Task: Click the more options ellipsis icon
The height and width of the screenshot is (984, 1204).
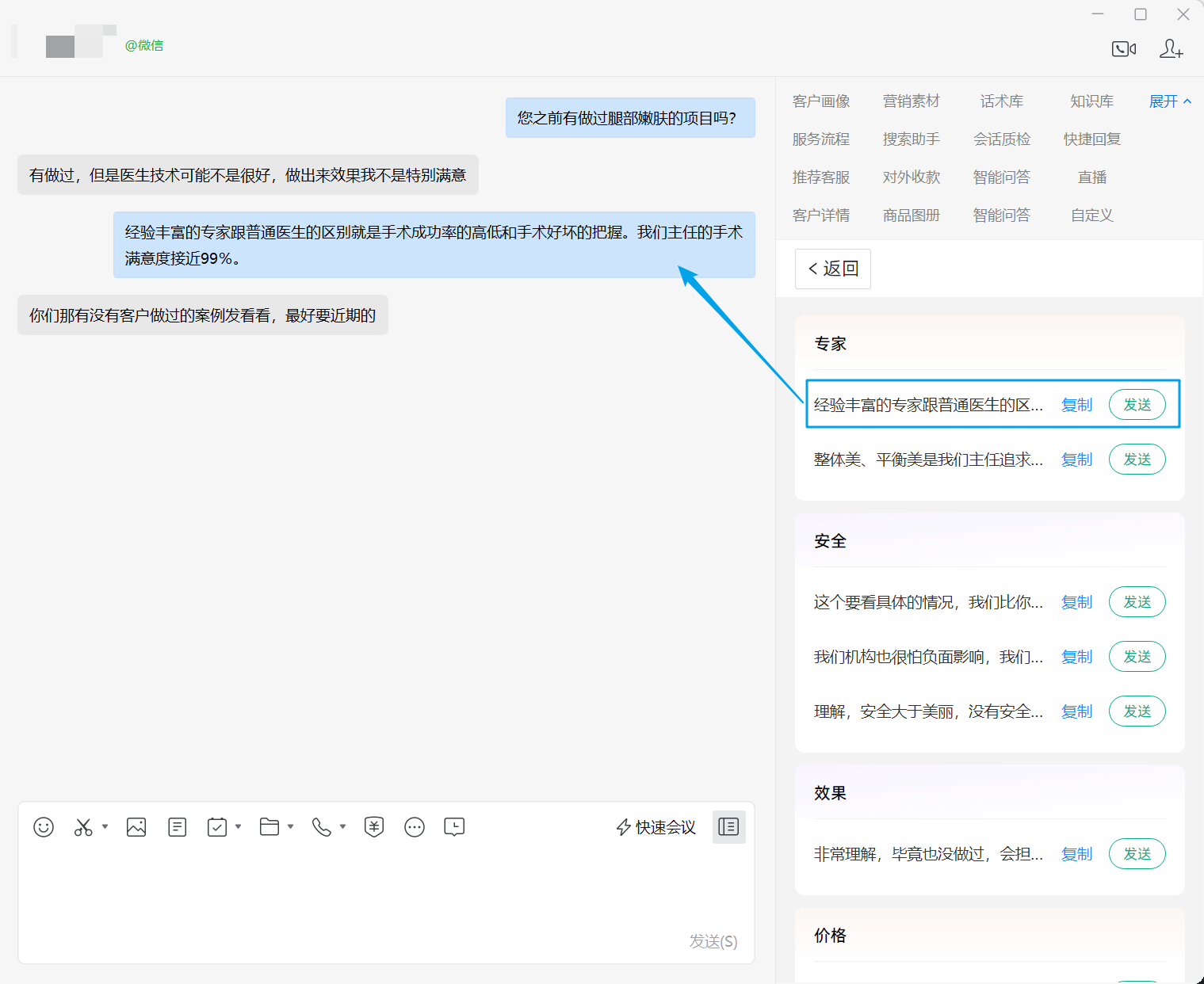Action: pos(415,826)
